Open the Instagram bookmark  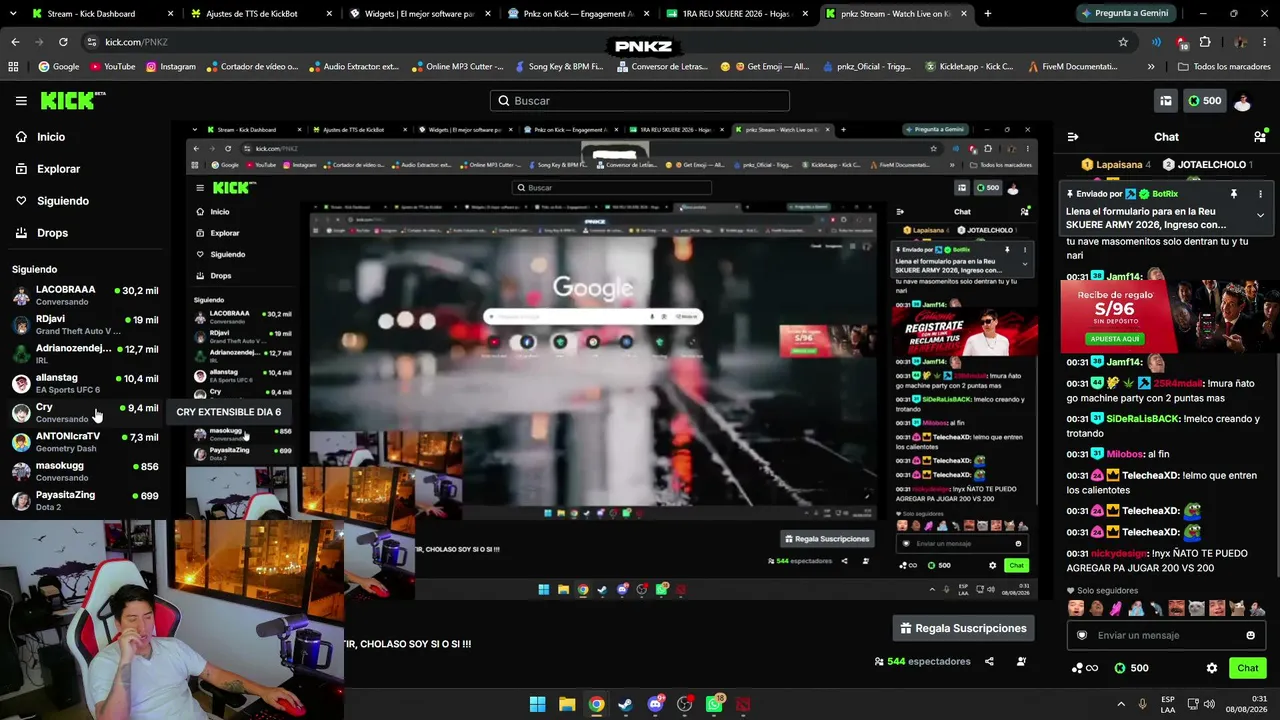coord(171,67)
